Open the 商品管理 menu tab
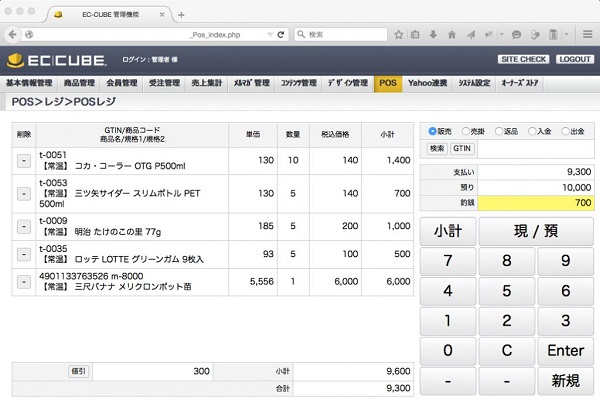 click(79, 83)
